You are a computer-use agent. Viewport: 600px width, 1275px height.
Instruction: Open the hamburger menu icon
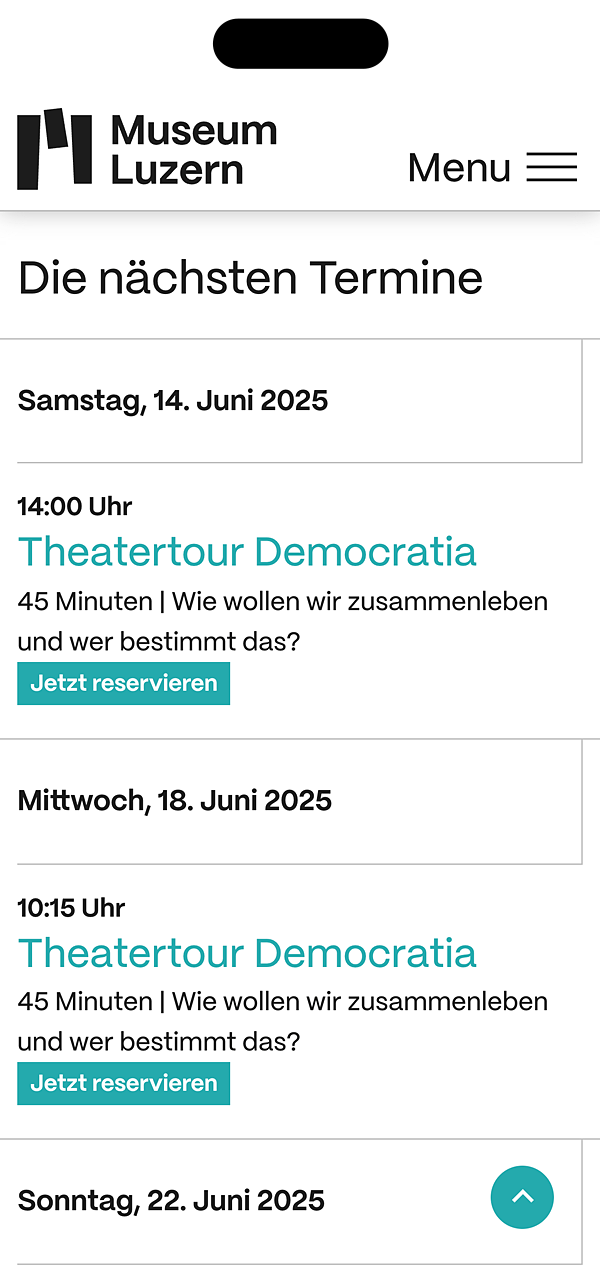(x=552, y=167)
